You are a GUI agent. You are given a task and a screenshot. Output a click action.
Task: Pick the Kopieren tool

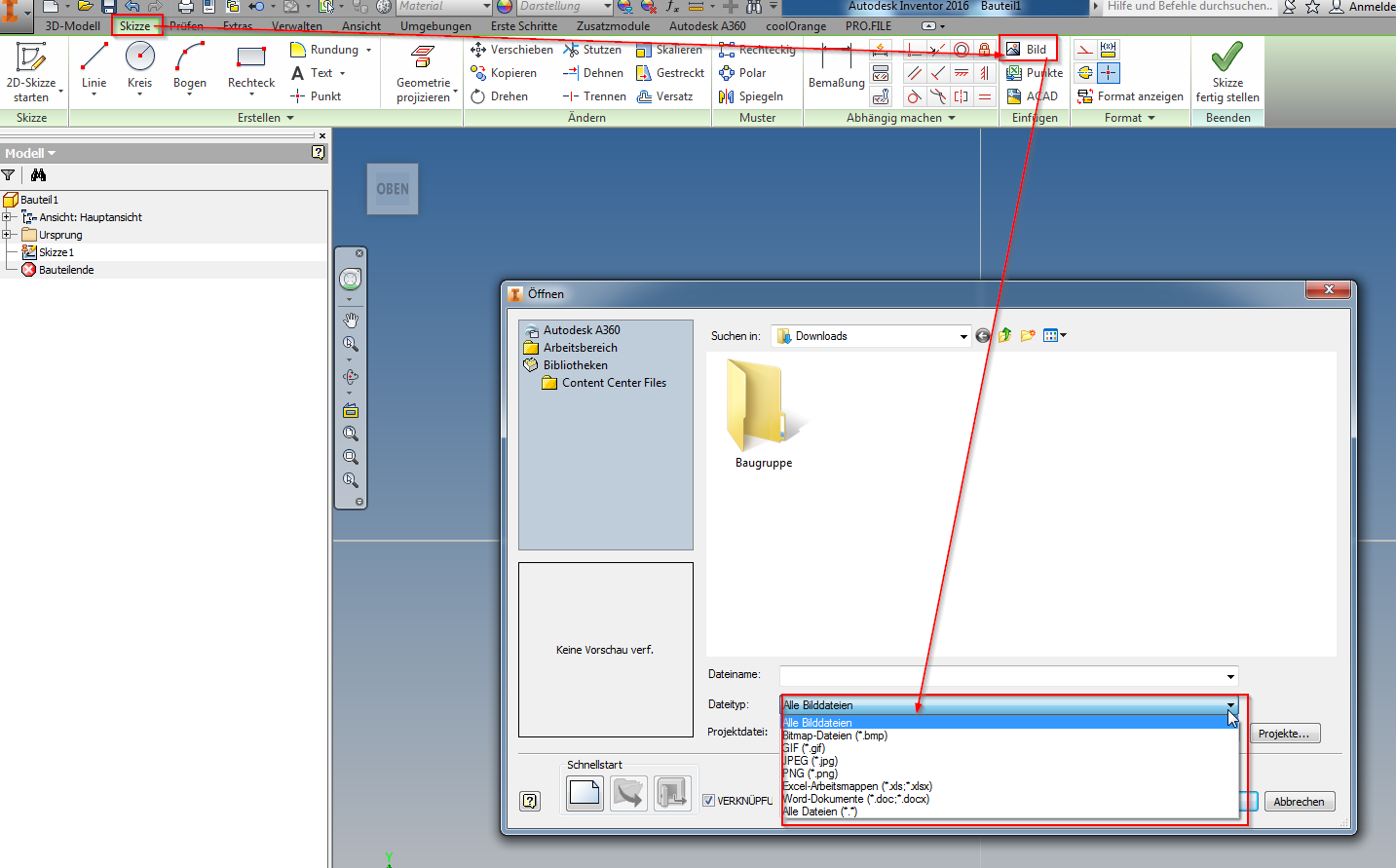(504, 73)
